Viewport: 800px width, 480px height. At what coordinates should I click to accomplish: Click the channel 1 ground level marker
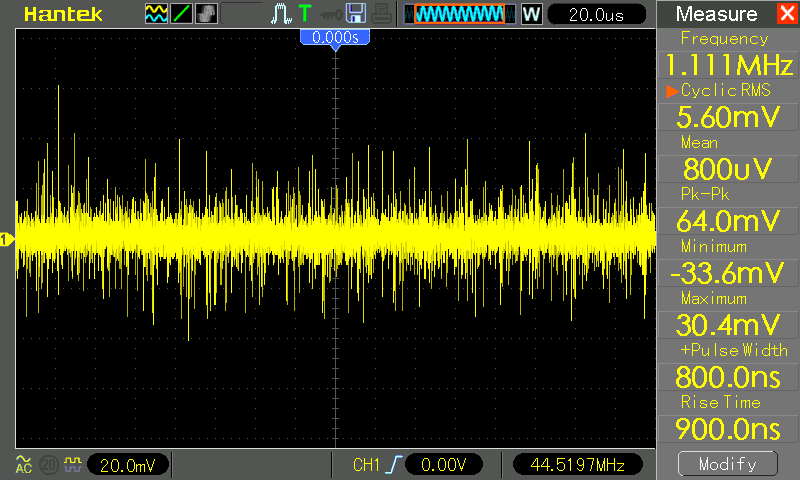point(7,239)
